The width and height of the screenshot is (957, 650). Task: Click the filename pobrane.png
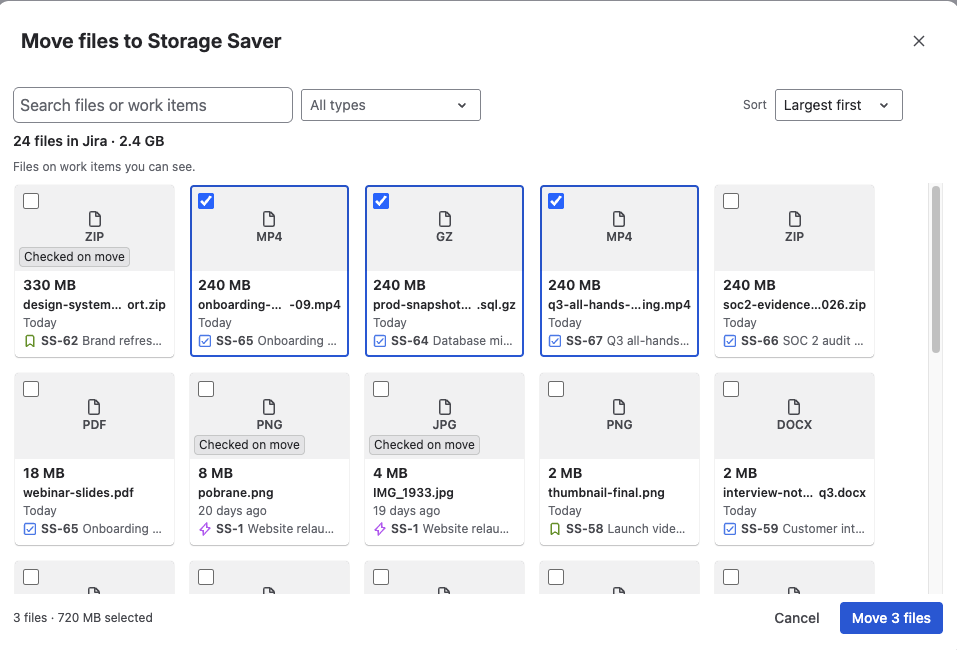coord(236,493)
